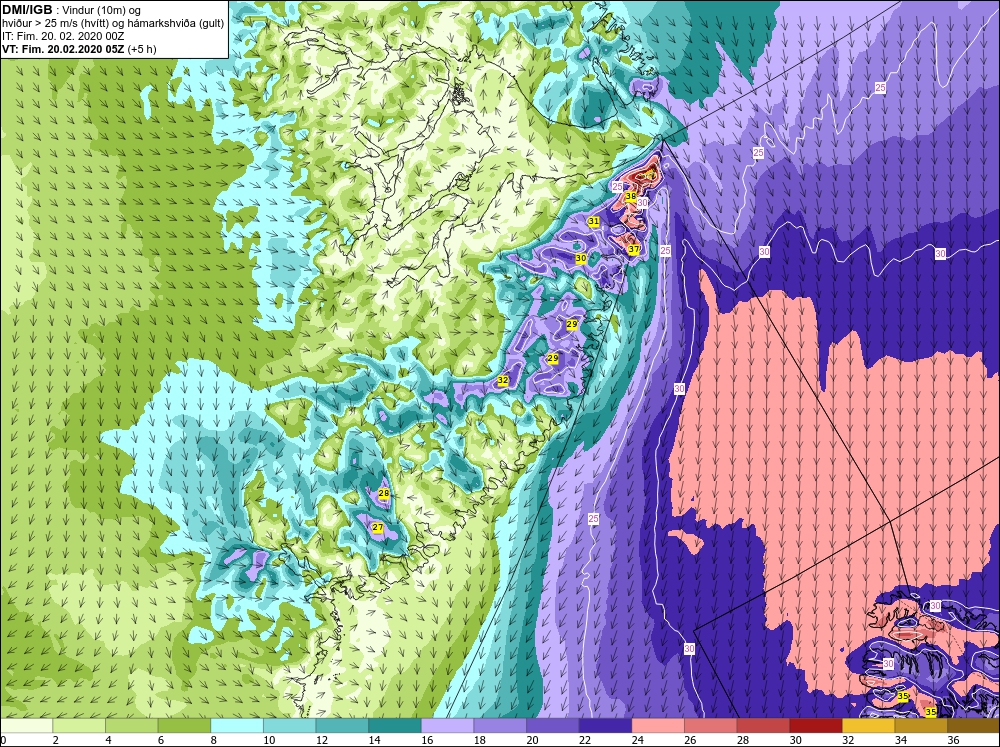Click the 12–14 m/s teal legend swatch
Screen dimensions: 1000x747
pyautogui.click(x=342, y=725)
